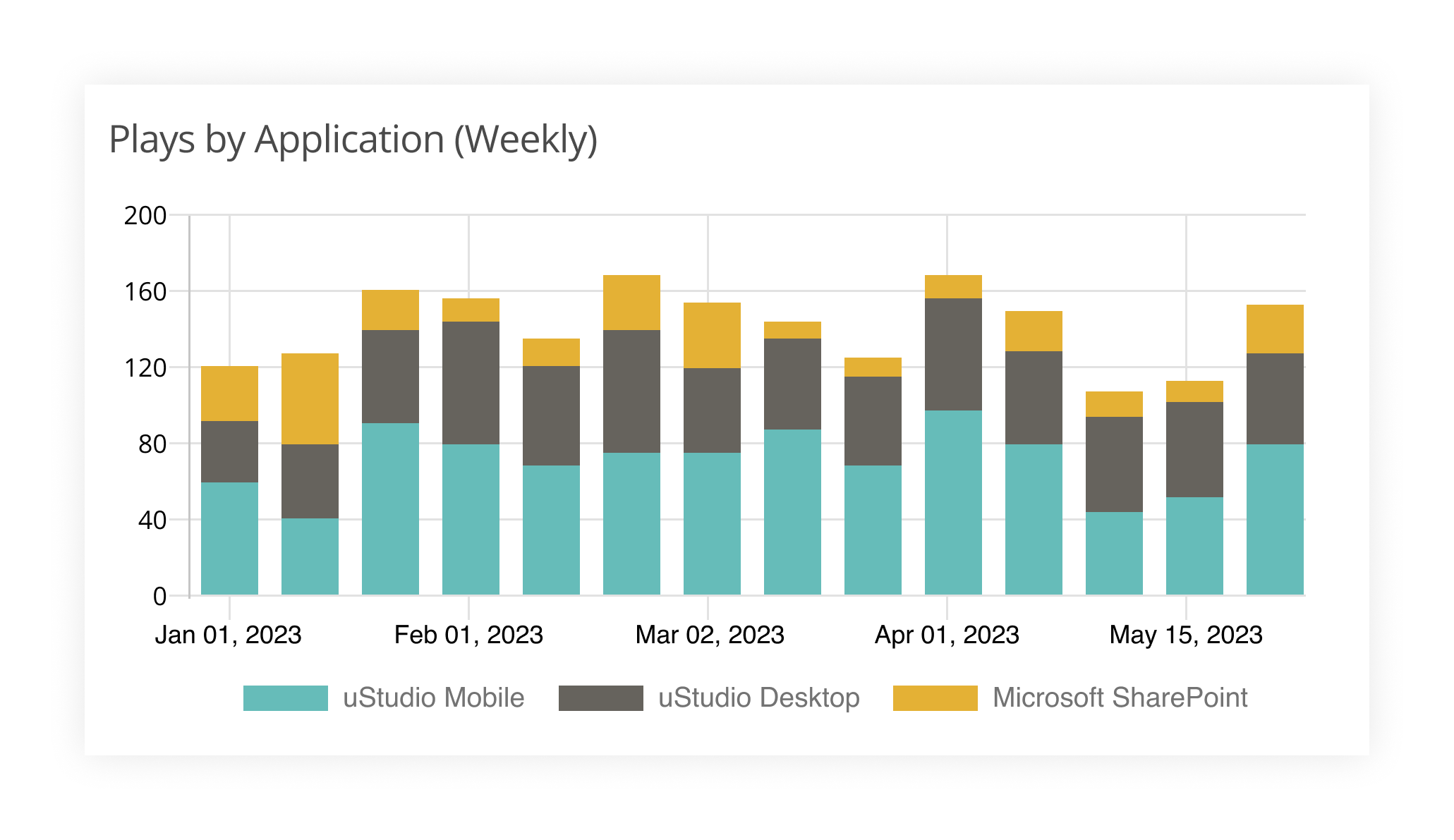This screenshot has width=1454, height=840.
Task: Toggle the uStudio Mobile legend label
Action: click(x=433, y=698)
